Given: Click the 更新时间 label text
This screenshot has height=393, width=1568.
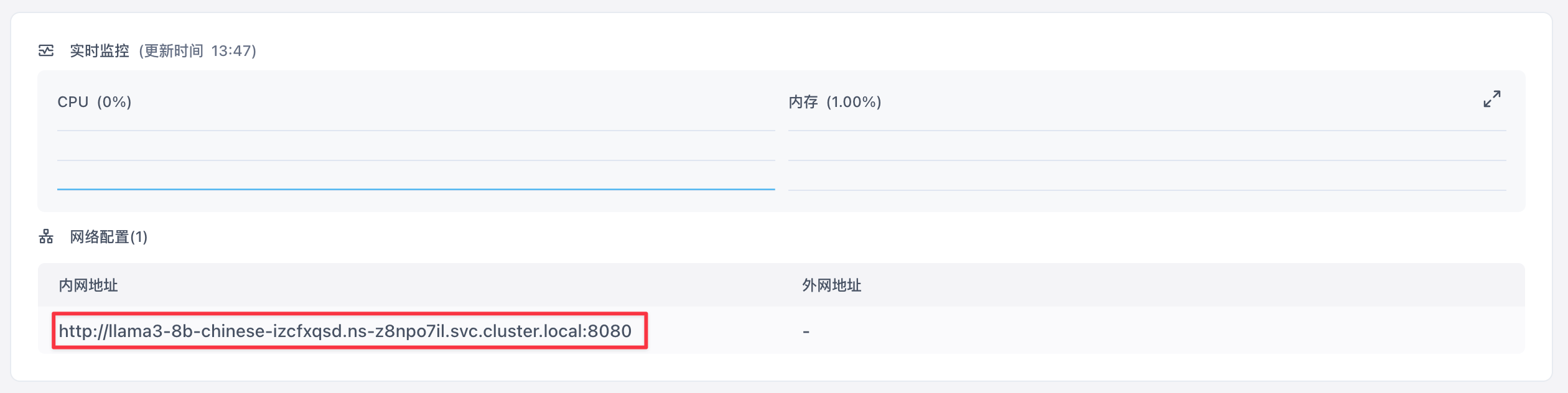Looking at the screenshot, I should (x=174, y=50).
